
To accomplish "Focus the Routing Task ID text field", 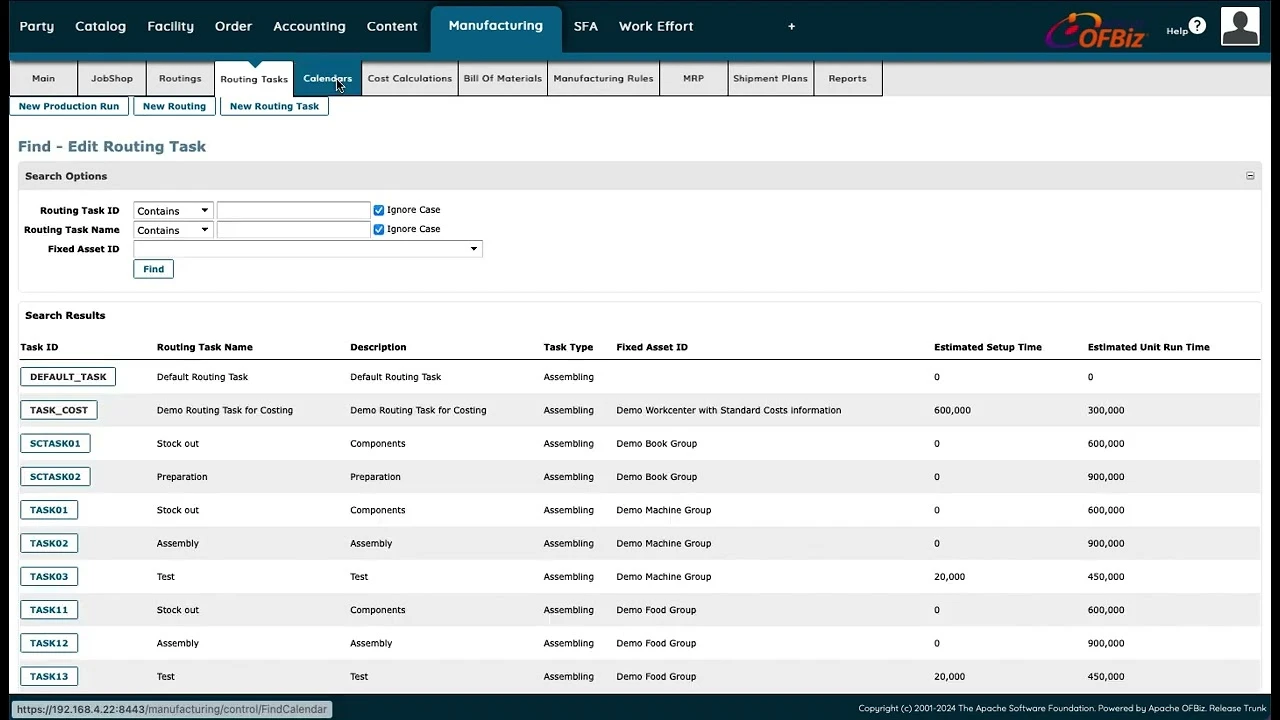I will 294,210.
